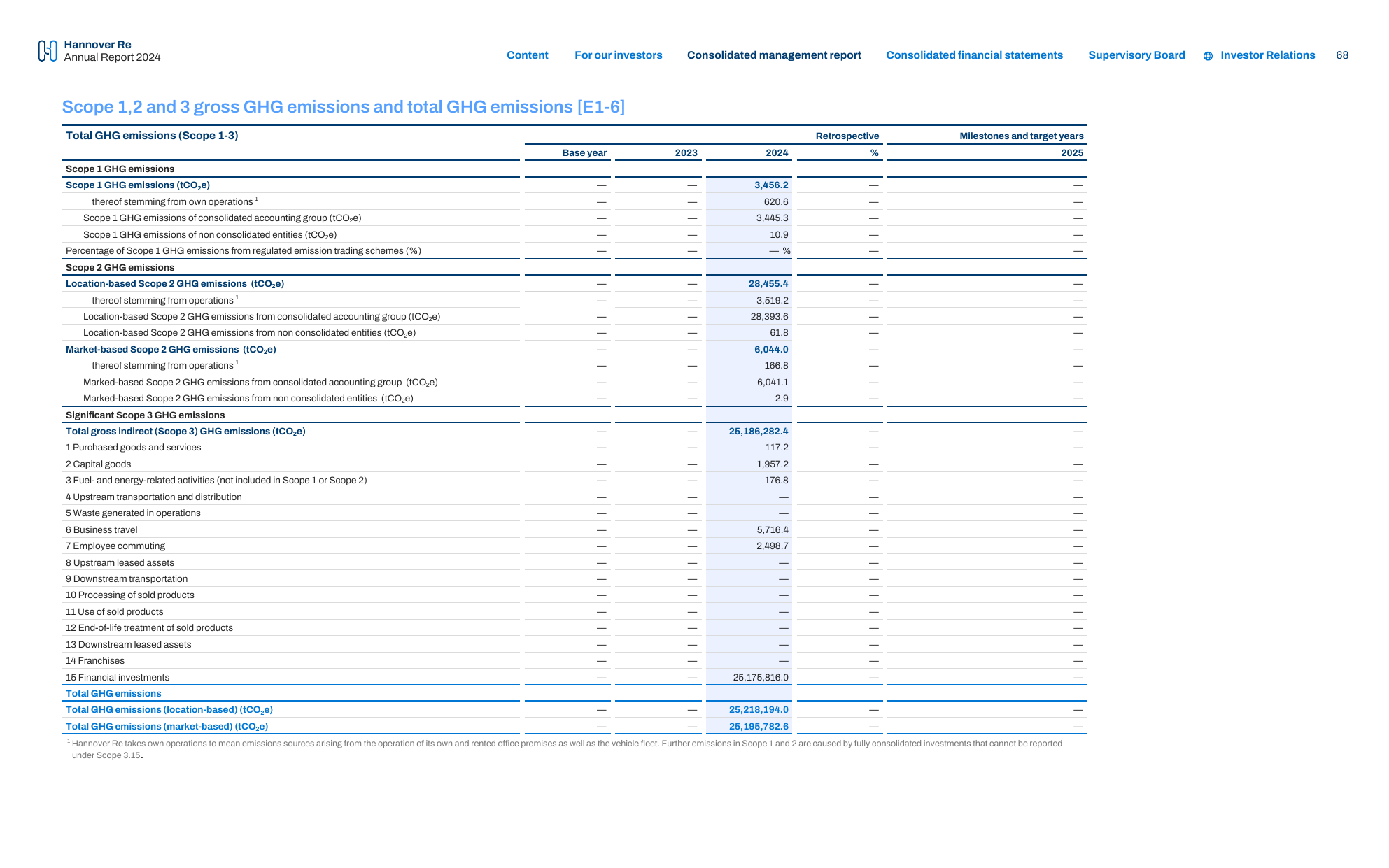Click the 2025 column header

[1072, 153]
